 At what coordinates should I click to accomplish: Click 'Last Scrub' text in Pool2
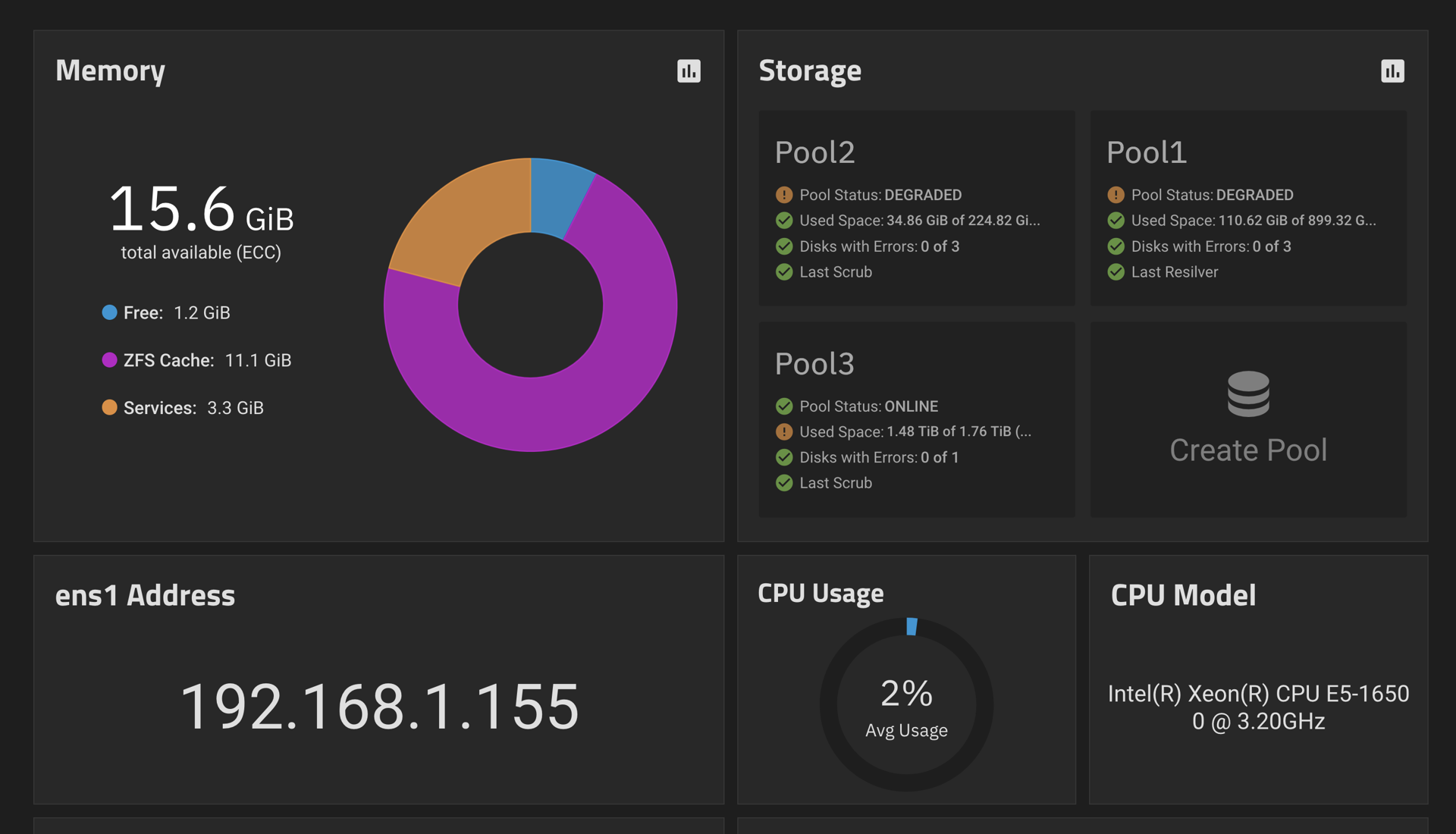[x=836, y=271]
